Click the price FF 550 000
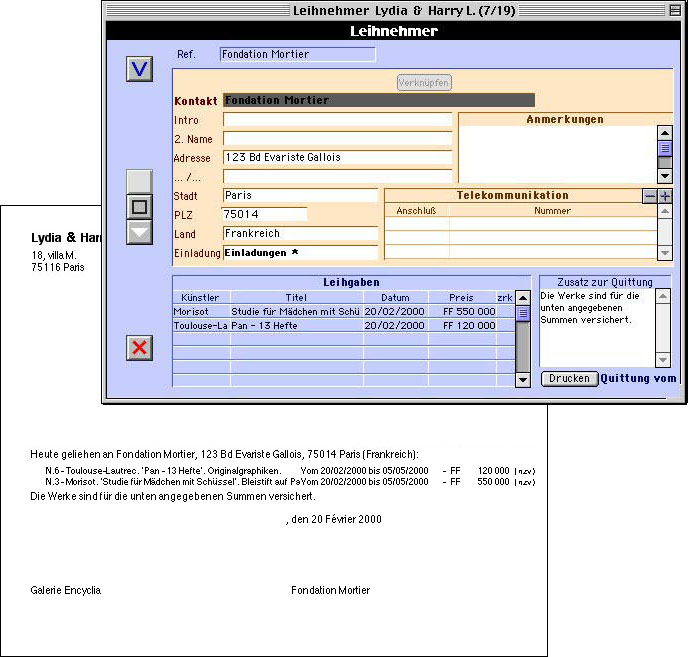The width and height of the screenshot is (688, 657). (469, 312)
